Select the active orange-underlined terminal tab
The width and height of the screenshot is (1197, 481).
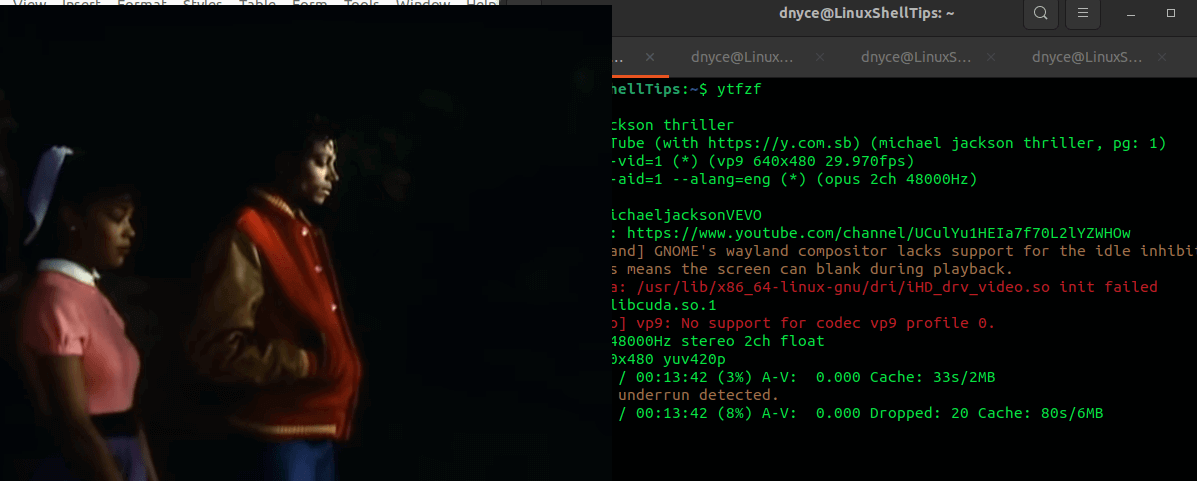click(x=640, y=57)
